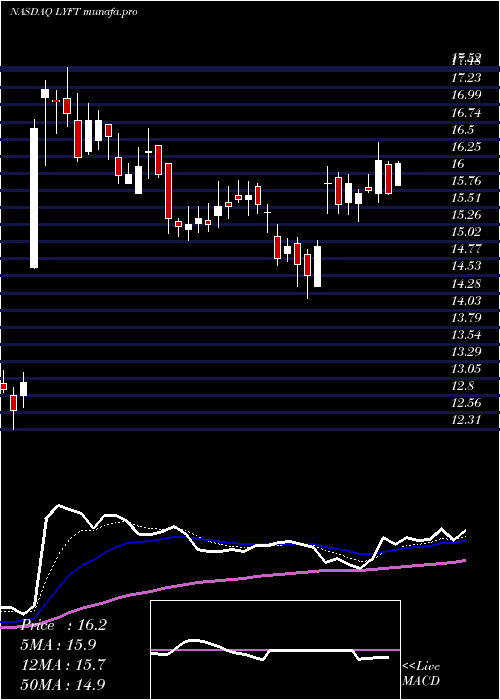Click the 12MA : 15.7 readout

point(63,665)
